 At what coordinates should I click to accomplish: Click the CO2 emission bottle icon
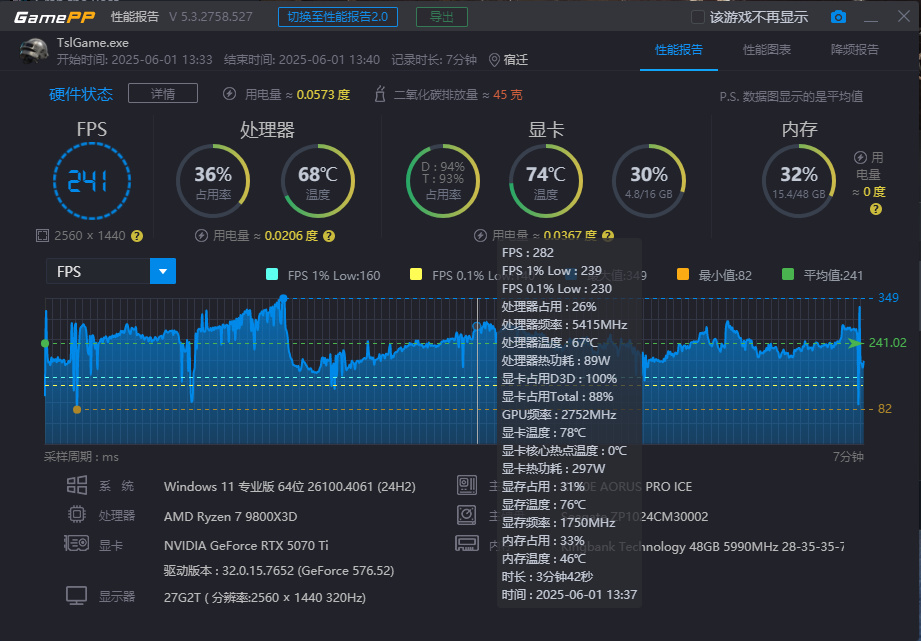coord(380,94)
